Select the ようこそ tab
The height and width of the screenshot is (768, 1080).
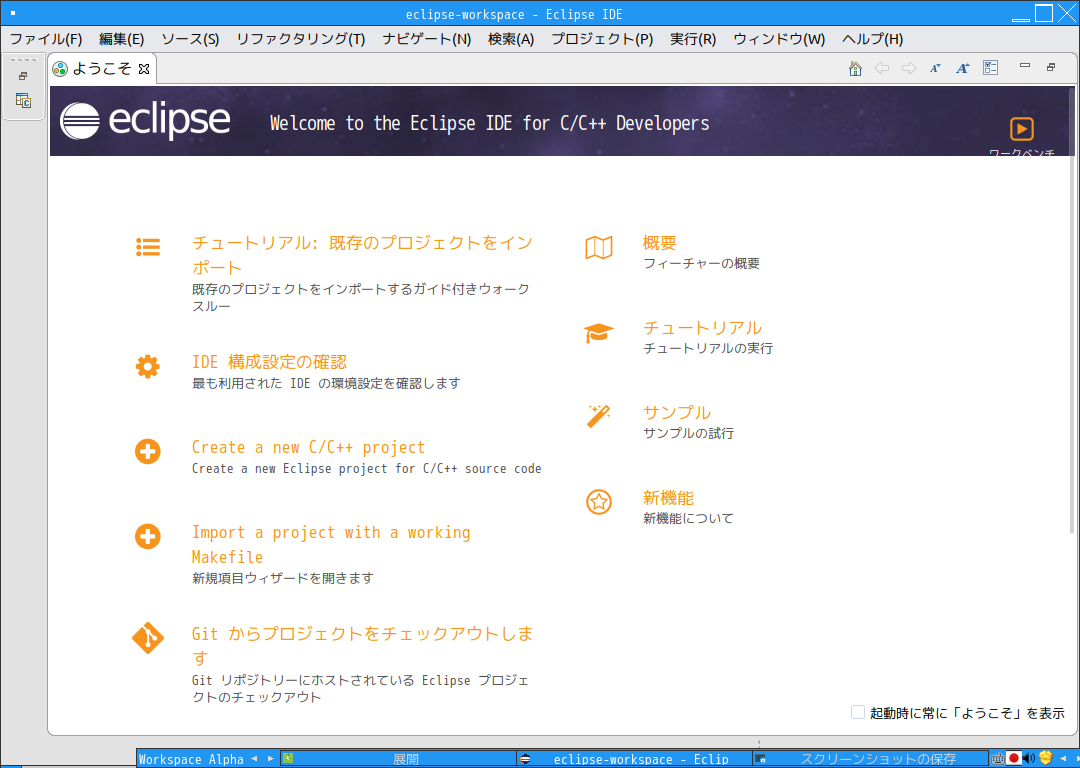[102, 68]
